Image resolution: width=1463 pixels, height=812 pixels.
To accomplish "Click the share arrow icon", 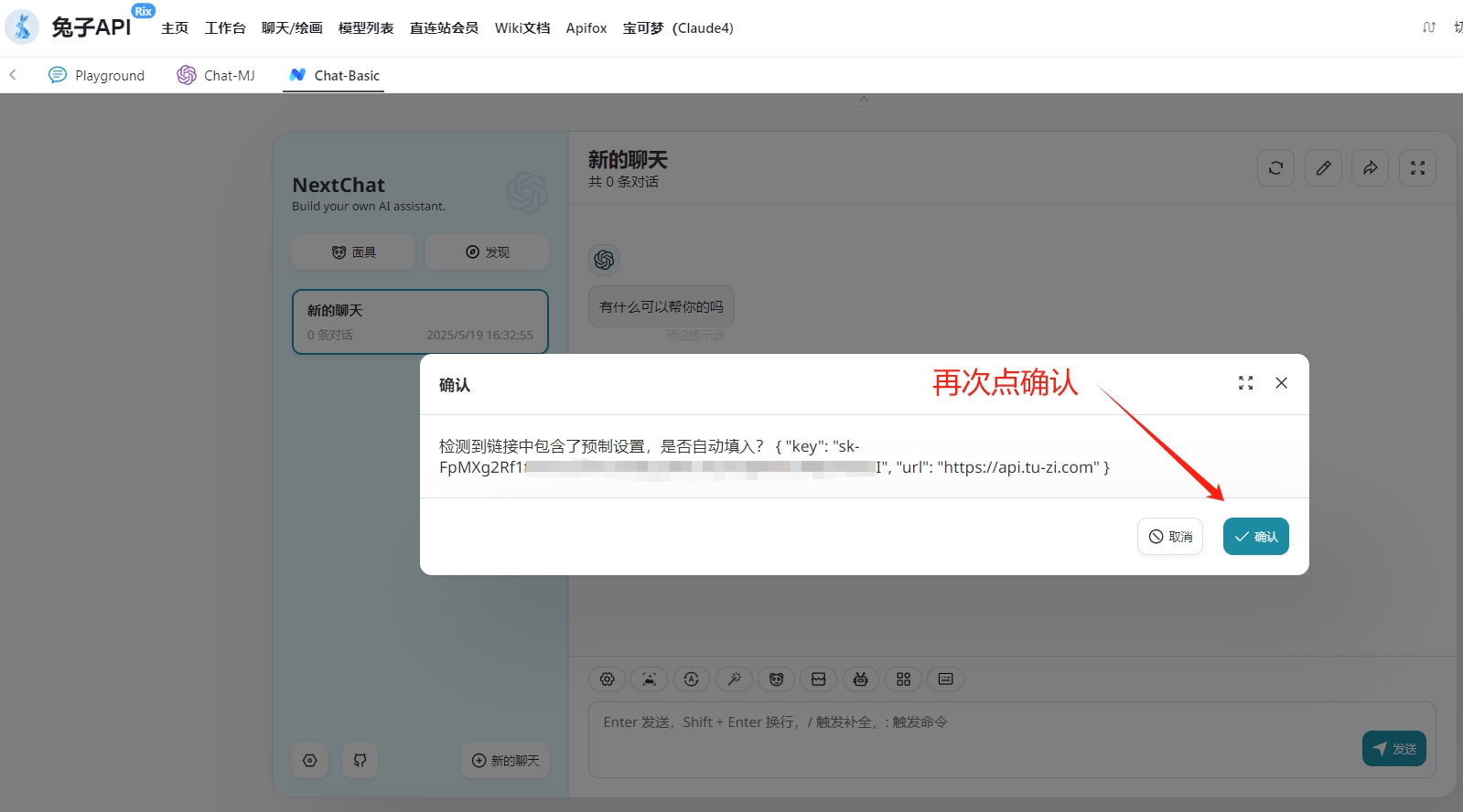I will click(x=1370, y=168).
